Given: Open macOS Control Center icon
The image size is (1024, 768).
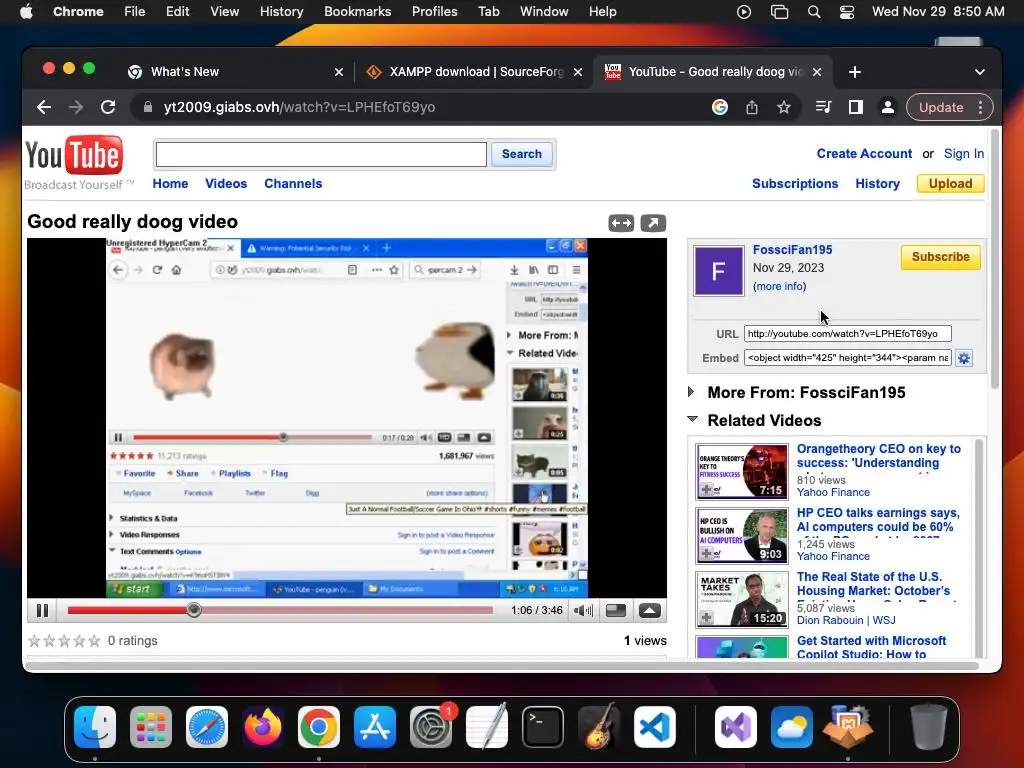Looking at the screenshot, I should [x=846, y=12].
